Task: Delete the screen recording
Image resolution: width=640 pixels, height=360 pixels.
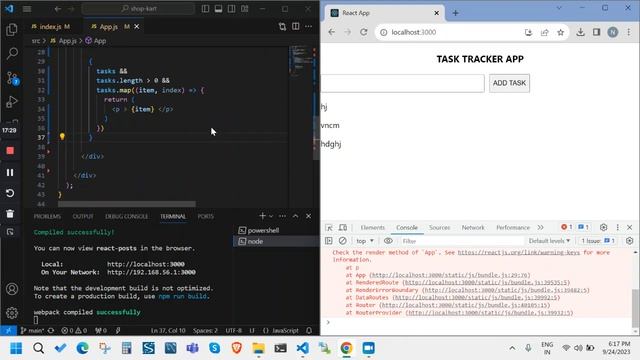Action: pyautogui.click(x=10, y=213)
